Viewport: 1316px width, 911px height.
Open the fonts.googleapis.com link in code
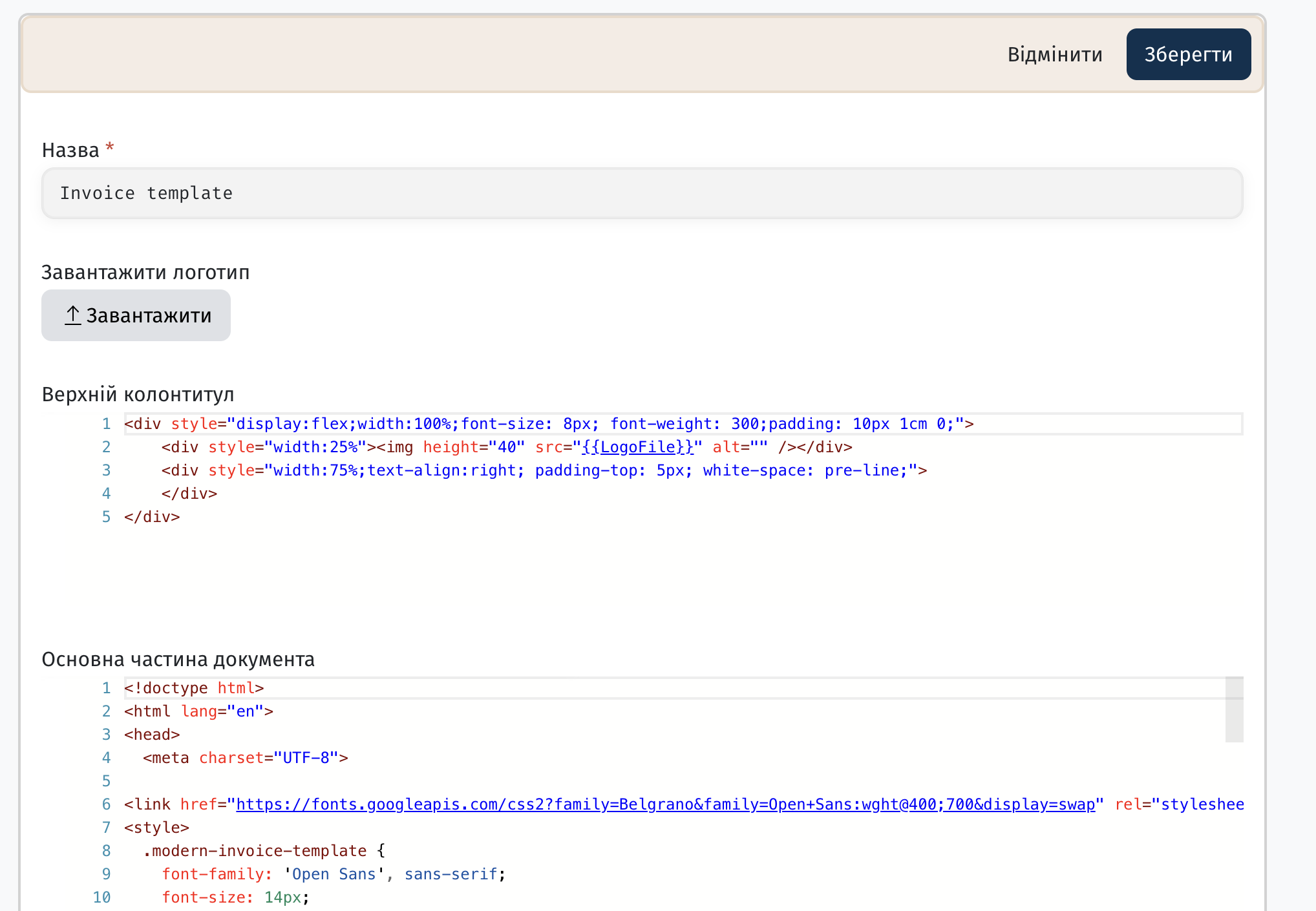pyautogui.click(x=666, y=804)
